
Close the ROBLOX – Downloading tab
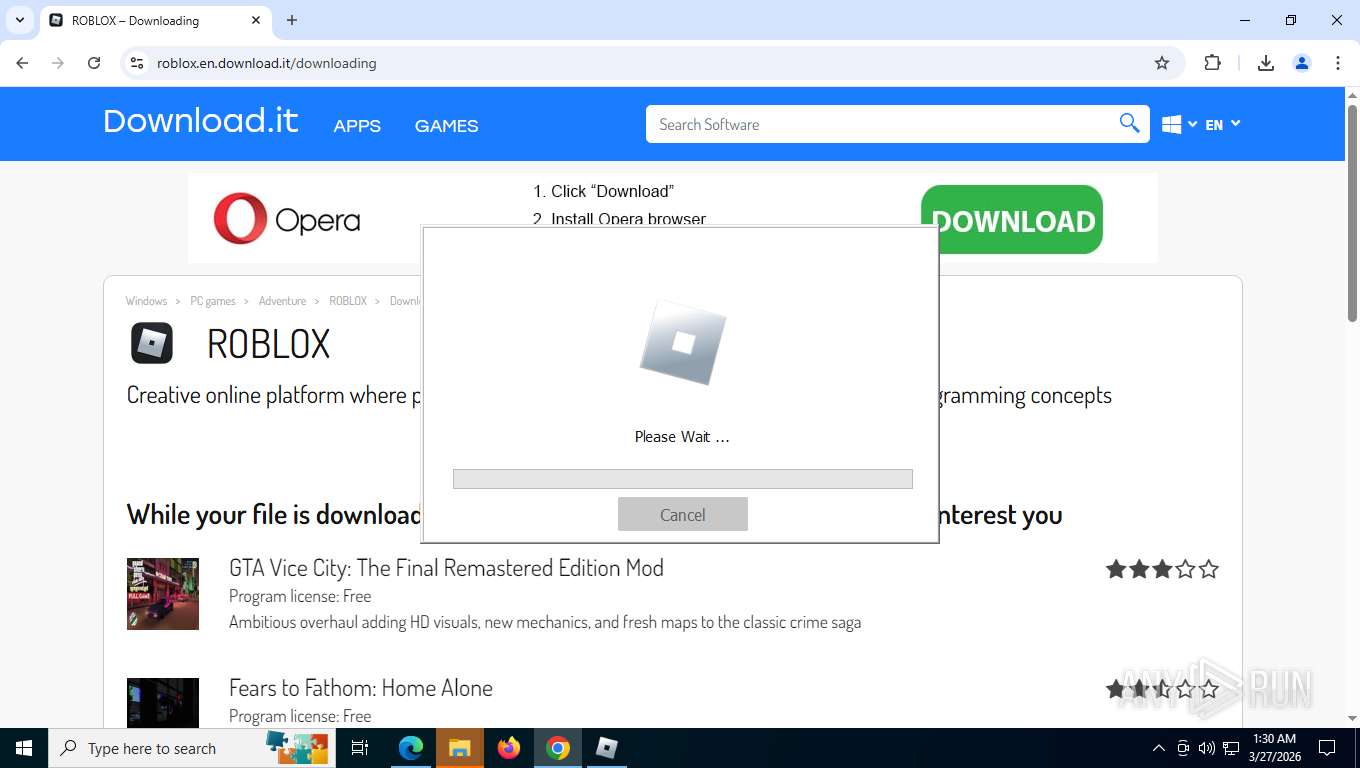(256, 20)
